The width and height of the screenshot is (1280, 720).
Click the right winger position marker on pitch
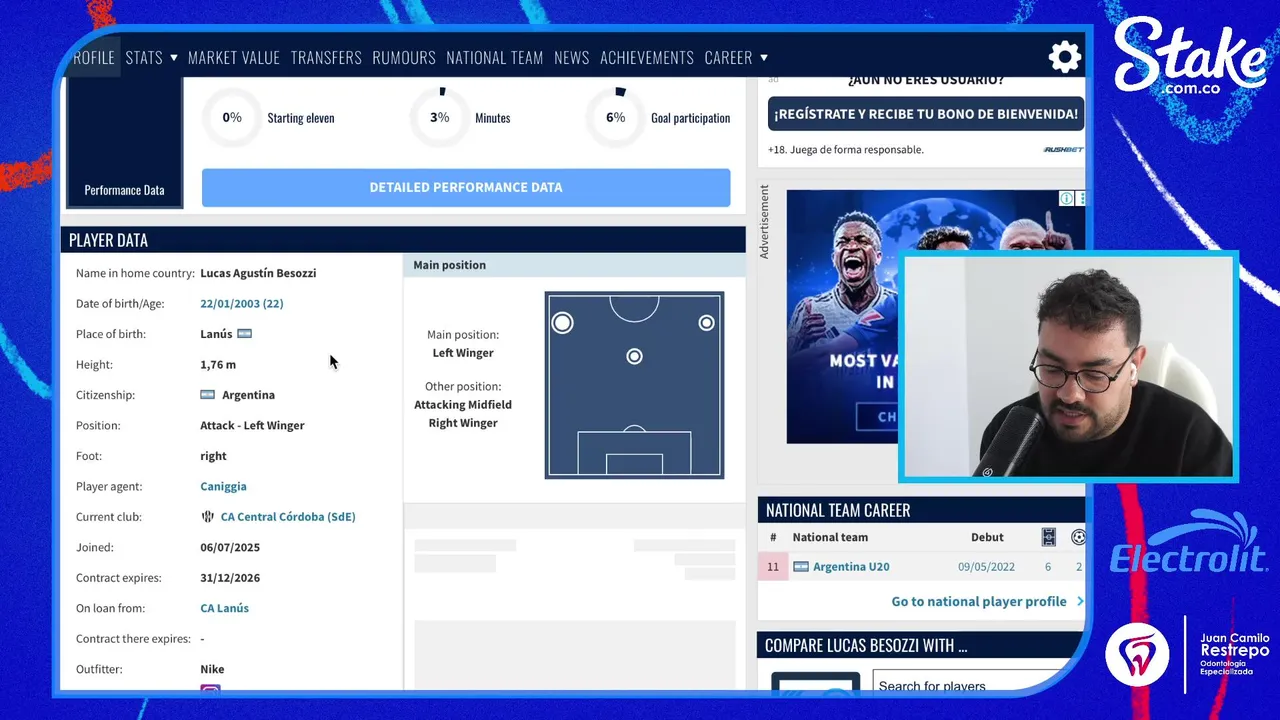click(x=706, y=323)
